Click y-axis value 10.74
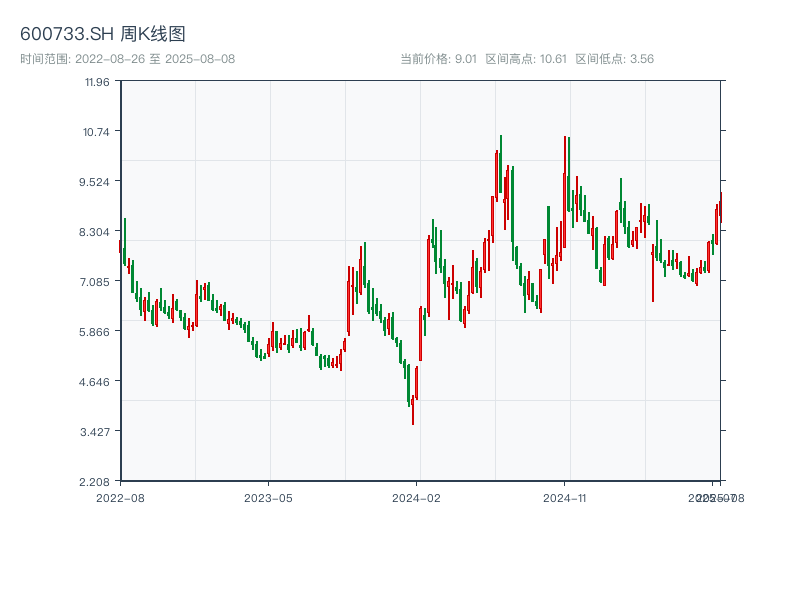Image resolution: width=800 pixels, height=600 pixels. coord(96,132)
